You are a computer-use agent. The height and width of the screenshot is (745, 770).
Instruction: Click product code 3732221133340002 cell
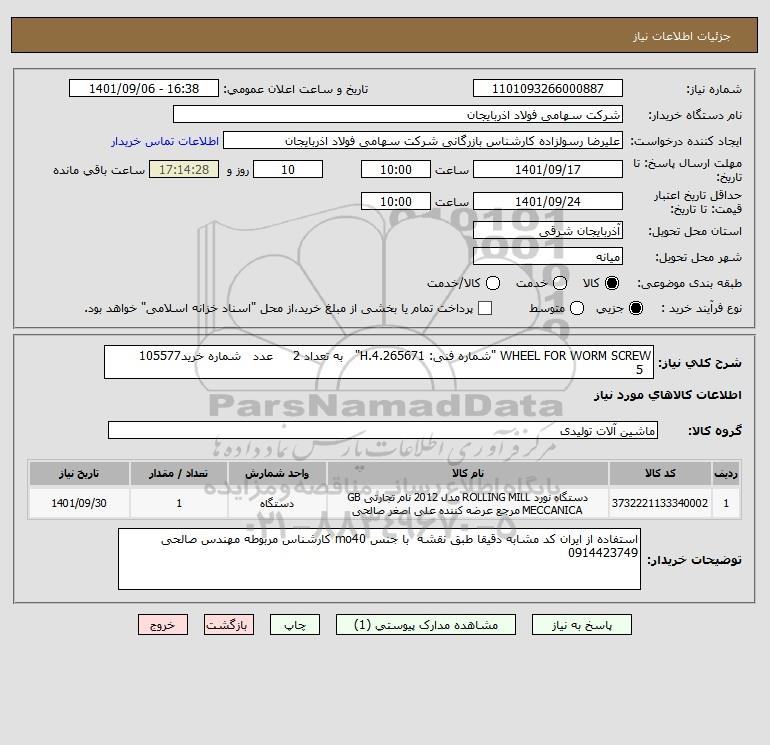point(660,503)
